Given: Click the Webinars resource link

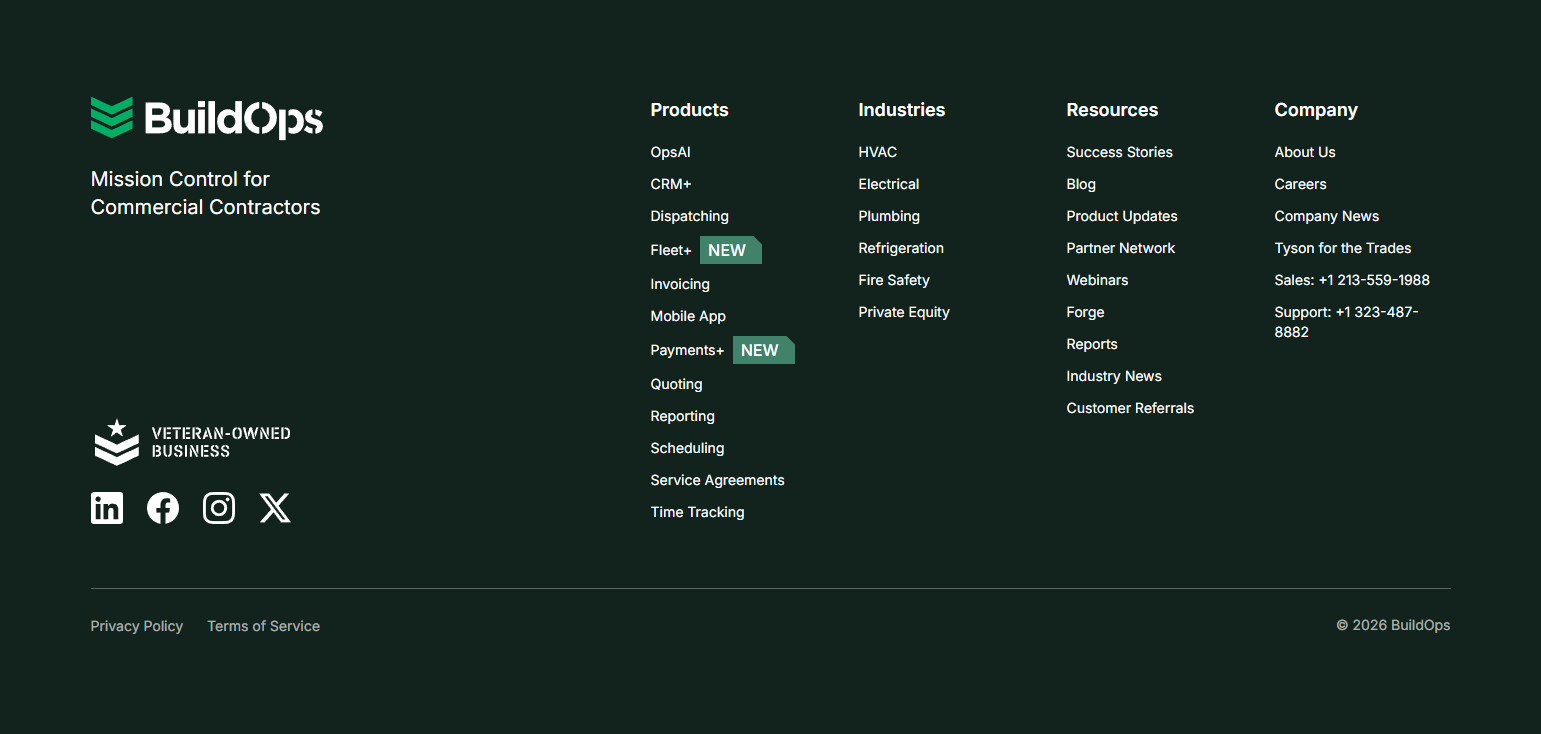Looking at the screenshot, I should pyautogui.click(x=1097, y=279).
